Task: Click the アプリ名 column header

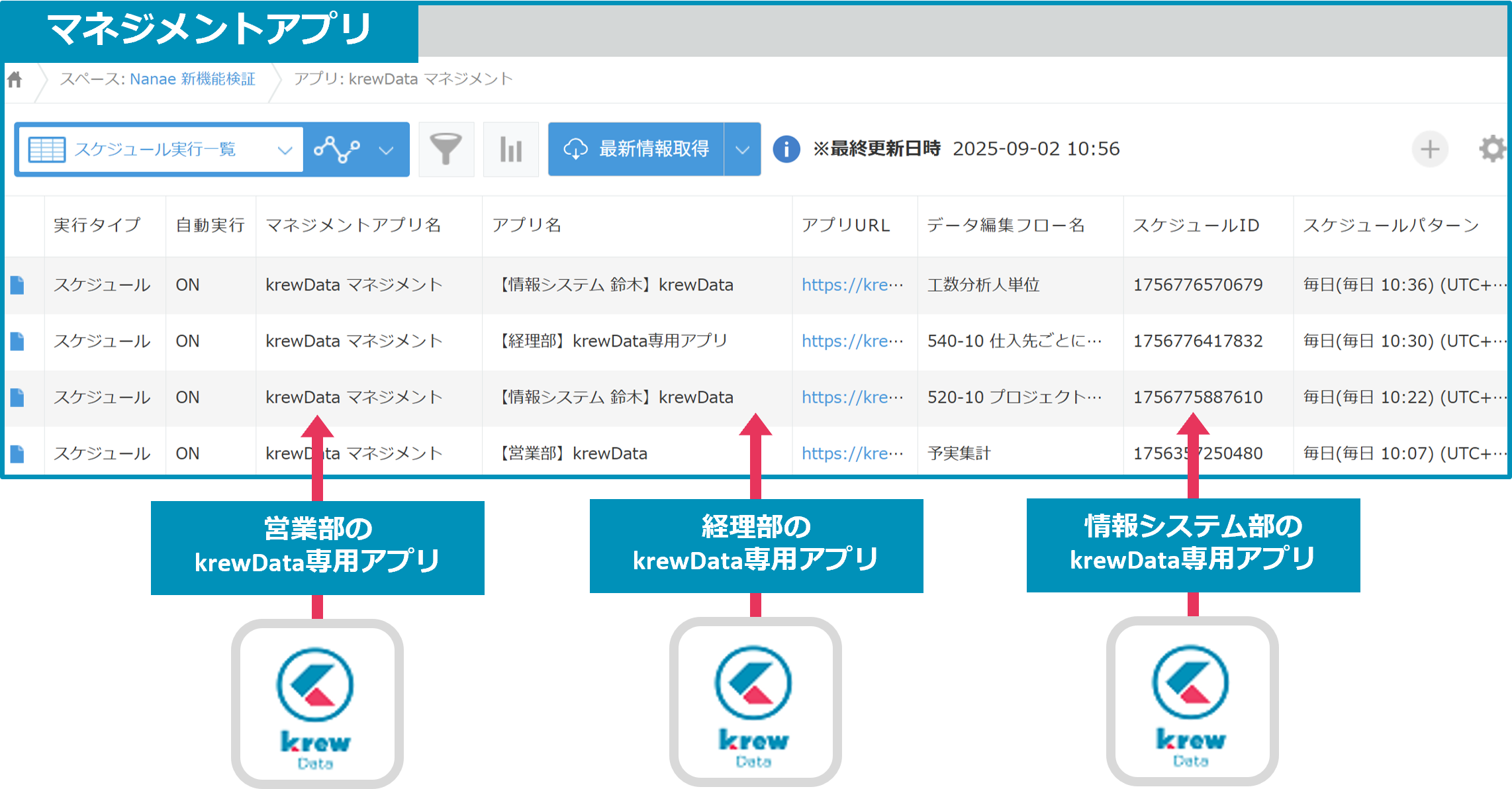Action: coord(526,226)
